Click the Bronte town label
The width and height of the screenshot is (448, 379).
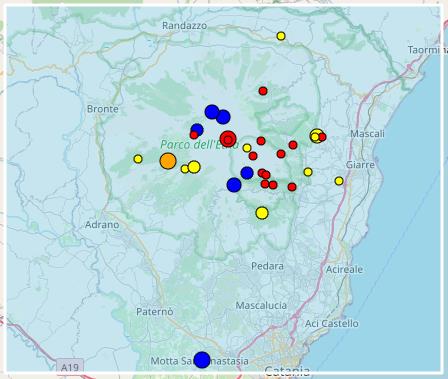coord(103,109)
